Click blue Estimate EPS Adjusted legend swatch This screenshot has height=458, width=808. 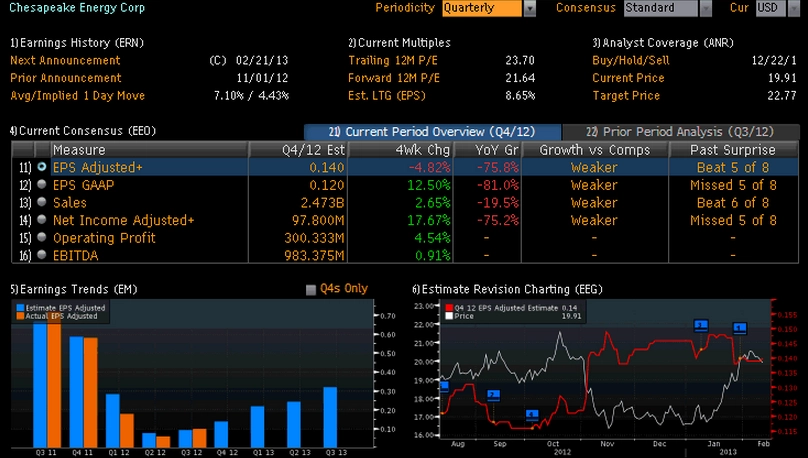click(20, 308)
